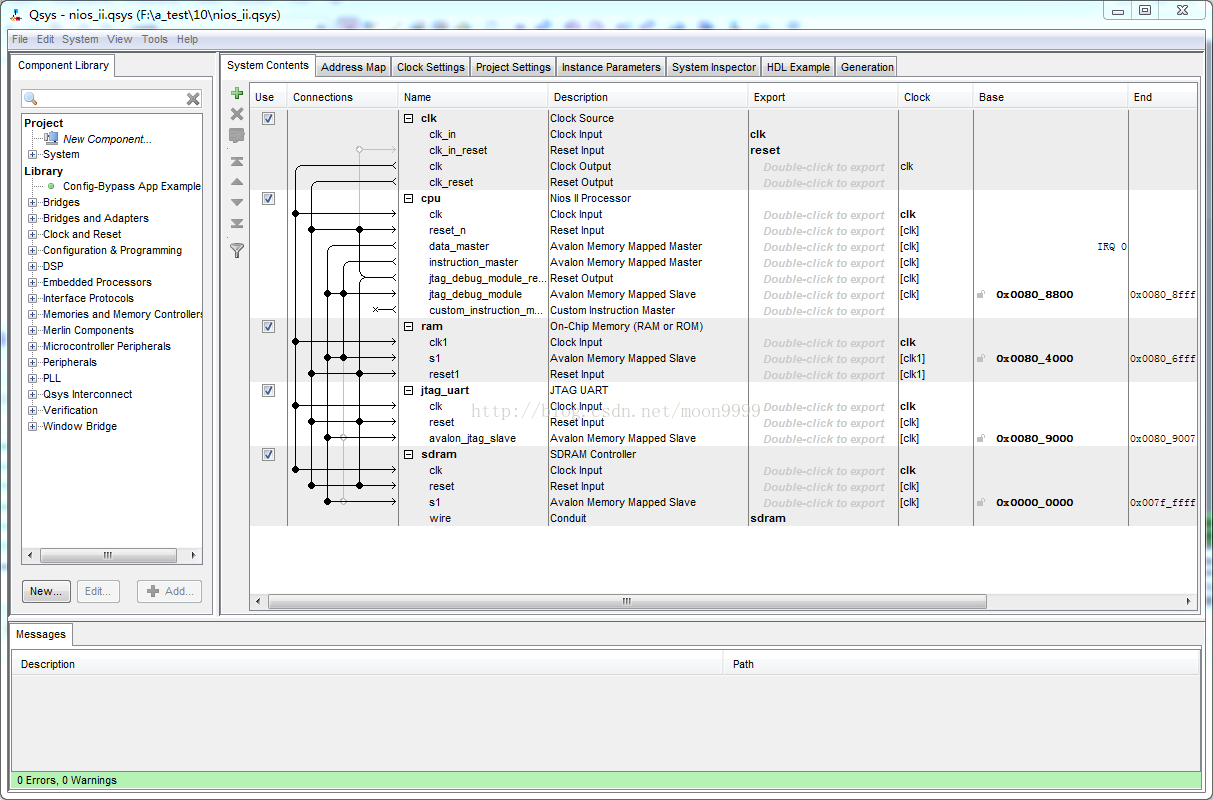The height and width of the screenshot is (800, 1213).
Task: Click the move down triangle icon
Action: [x=237, y=203]
